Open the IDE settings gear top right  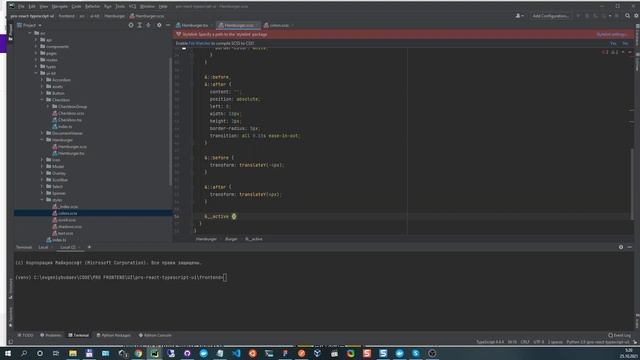(x=636, y=16)
